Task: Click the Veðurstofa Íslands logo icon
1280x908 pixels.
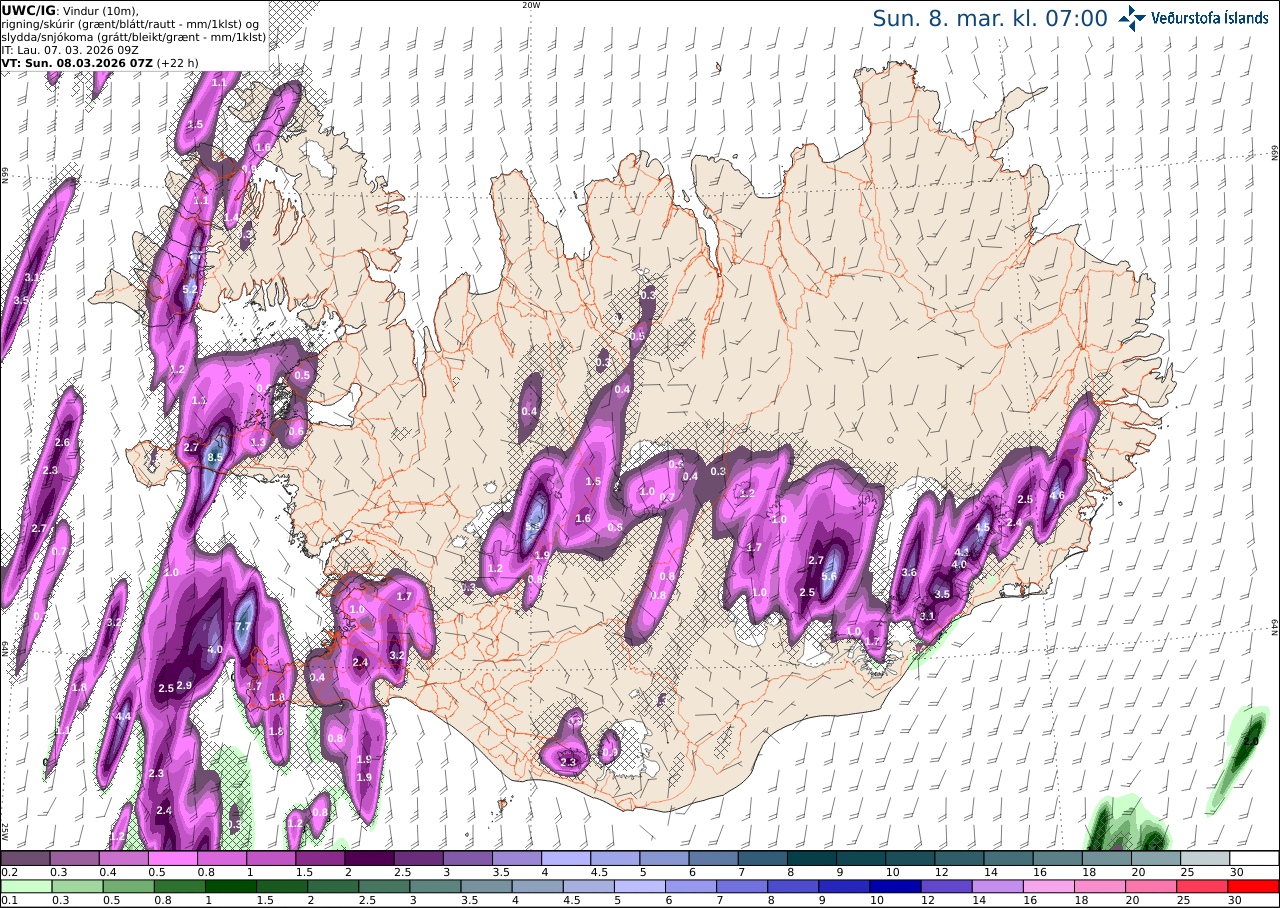Action: point(1131,17)
